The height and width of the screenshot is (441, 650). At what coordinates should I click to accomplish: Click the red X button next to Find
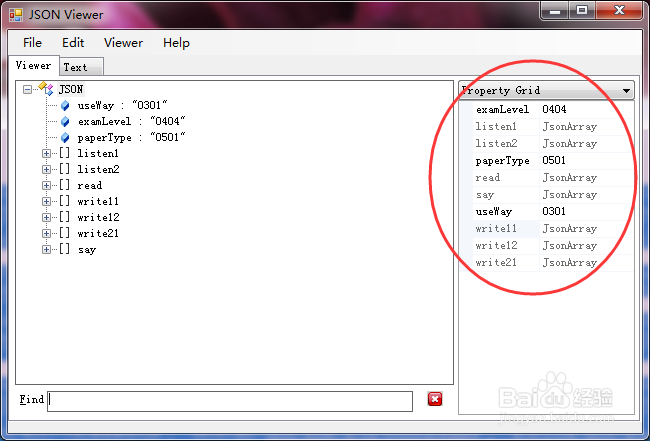[x=435, y=399]
